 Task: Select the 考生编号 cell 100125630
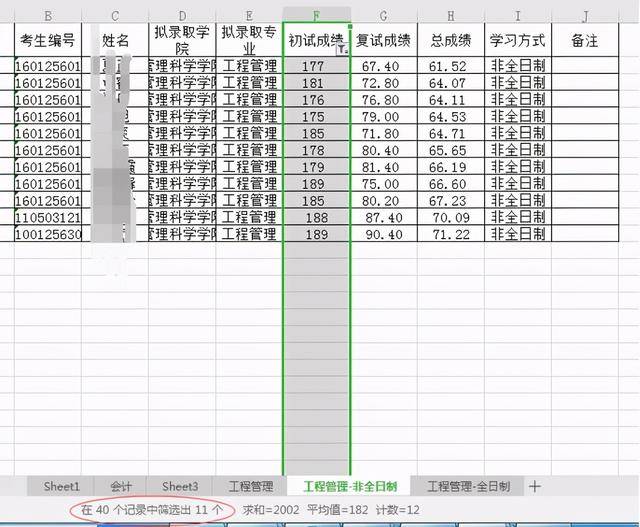[x=48, y=233]
